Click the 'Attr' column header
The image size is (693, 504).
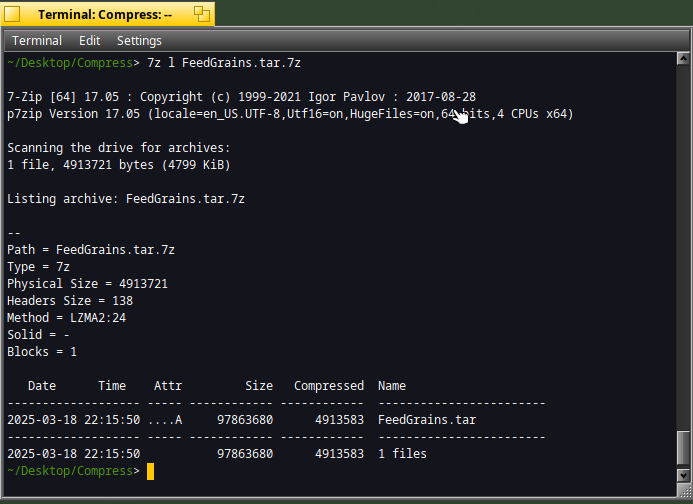coord(168,386)
